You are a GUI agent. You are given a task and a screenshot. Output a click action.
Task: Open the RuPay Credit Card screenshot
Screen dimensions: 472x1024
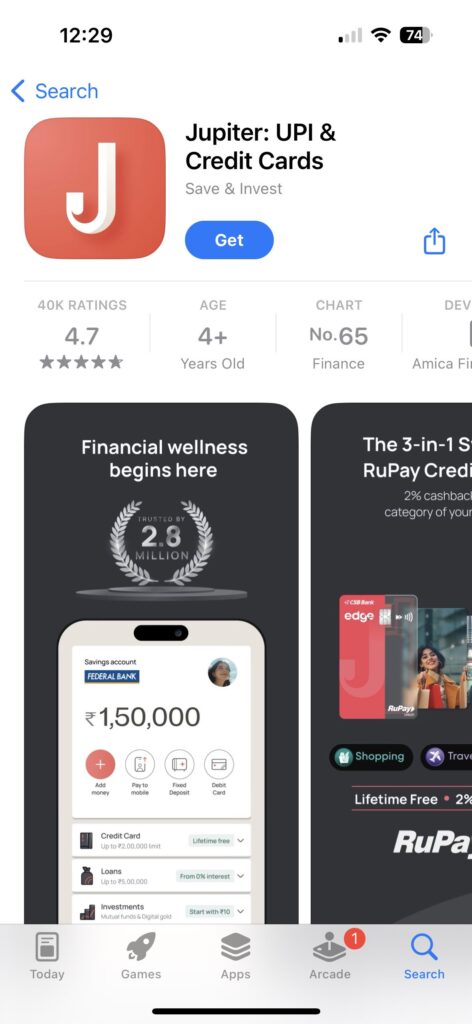[x=392, y=663]
